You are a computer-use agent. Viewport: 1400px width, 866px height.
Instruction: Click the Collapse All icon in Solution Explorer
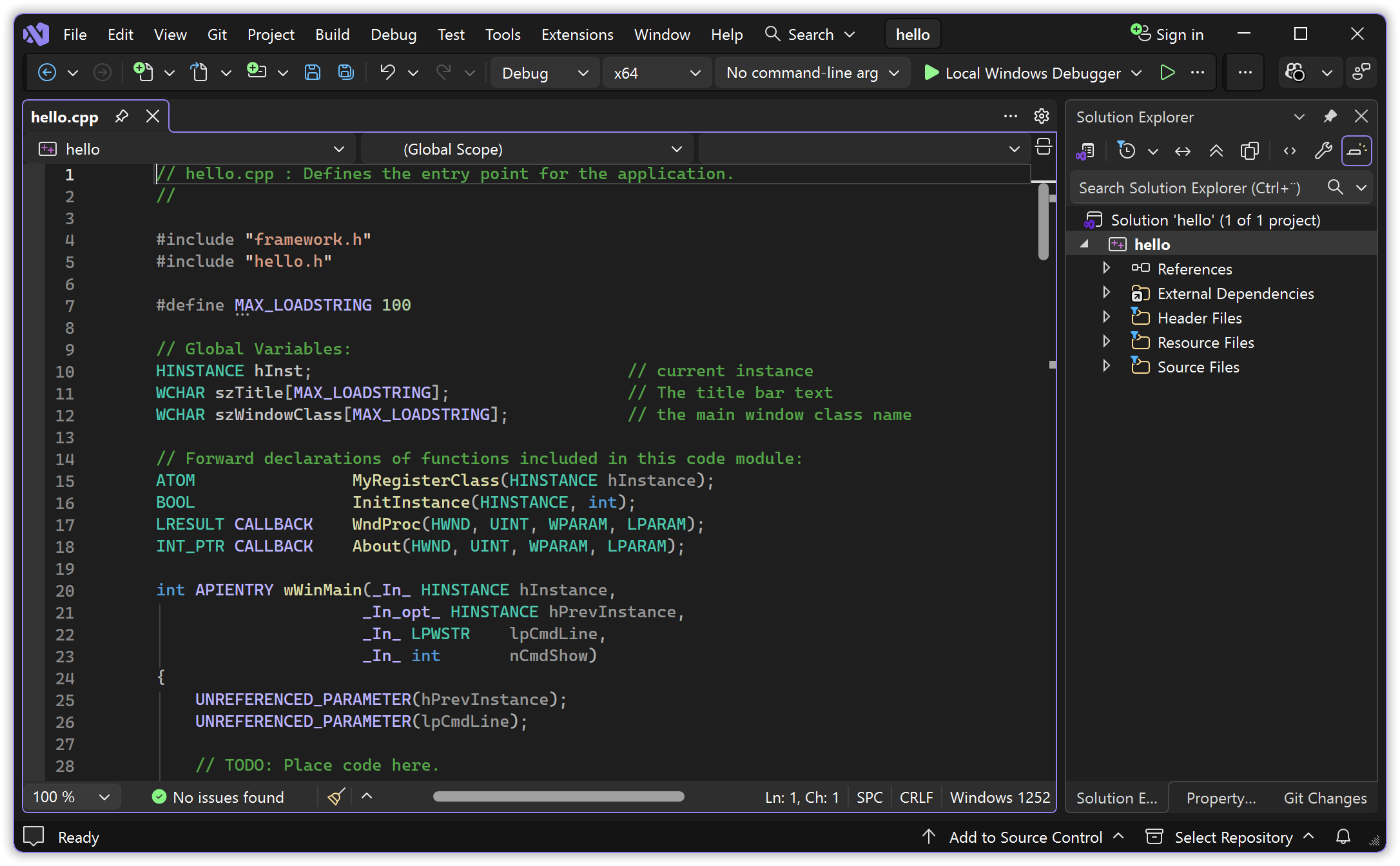pyautogui.click(x=1216, y=151)
